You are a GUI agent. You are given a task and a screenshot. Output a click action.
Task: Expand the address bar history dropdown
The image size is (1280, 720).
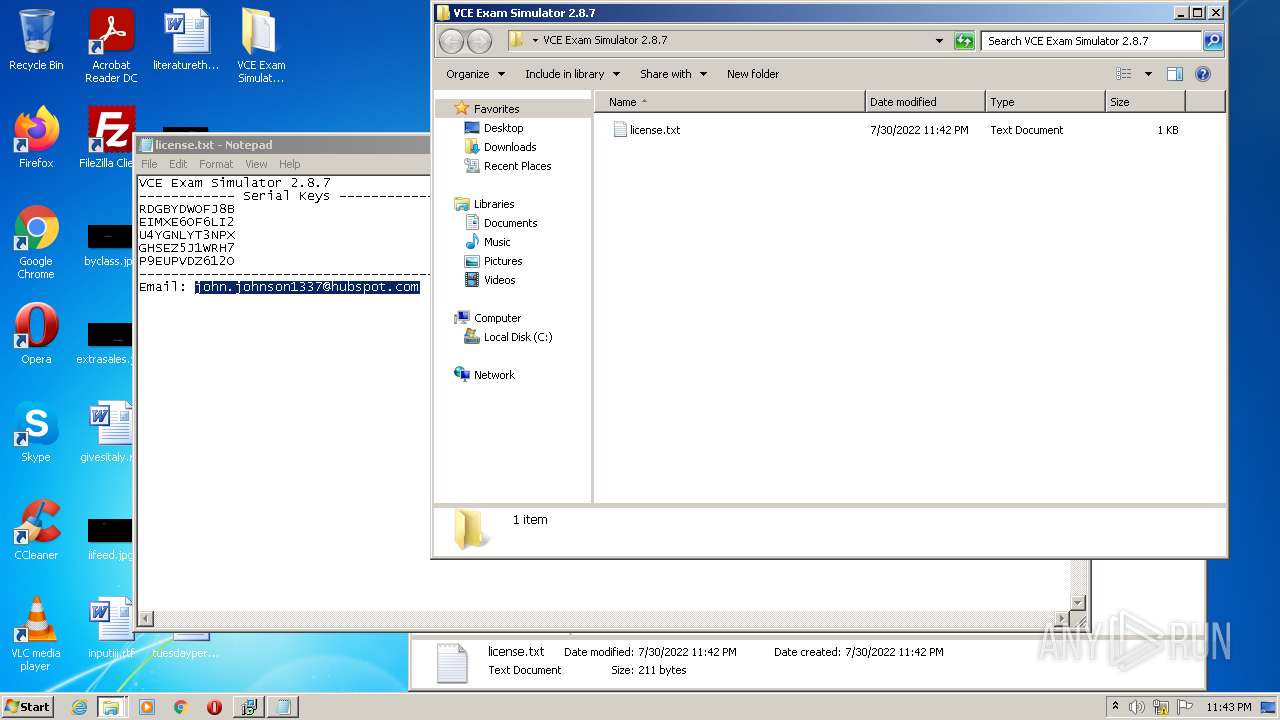939,41
